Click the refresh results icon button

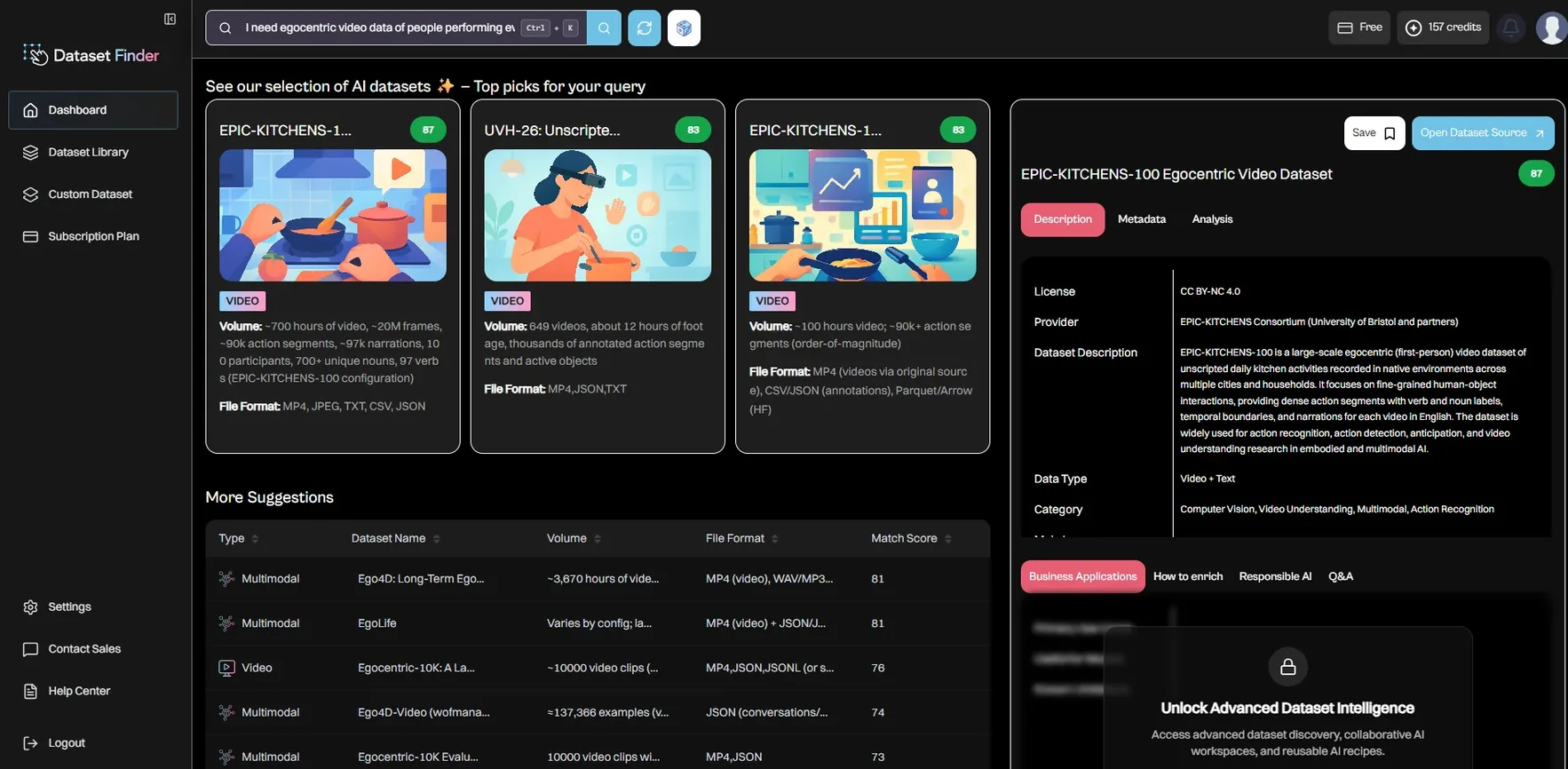(645, 28)
